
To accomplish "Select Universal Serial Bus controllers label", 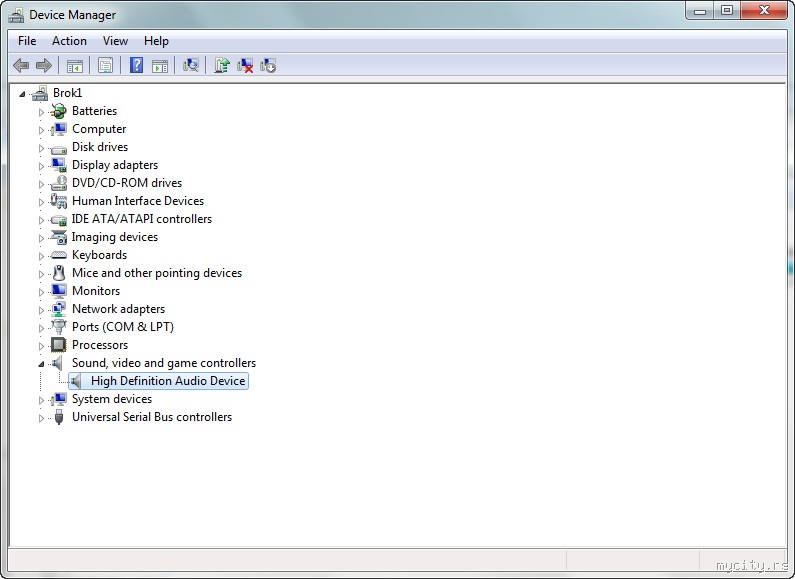I will click(152, 417).
